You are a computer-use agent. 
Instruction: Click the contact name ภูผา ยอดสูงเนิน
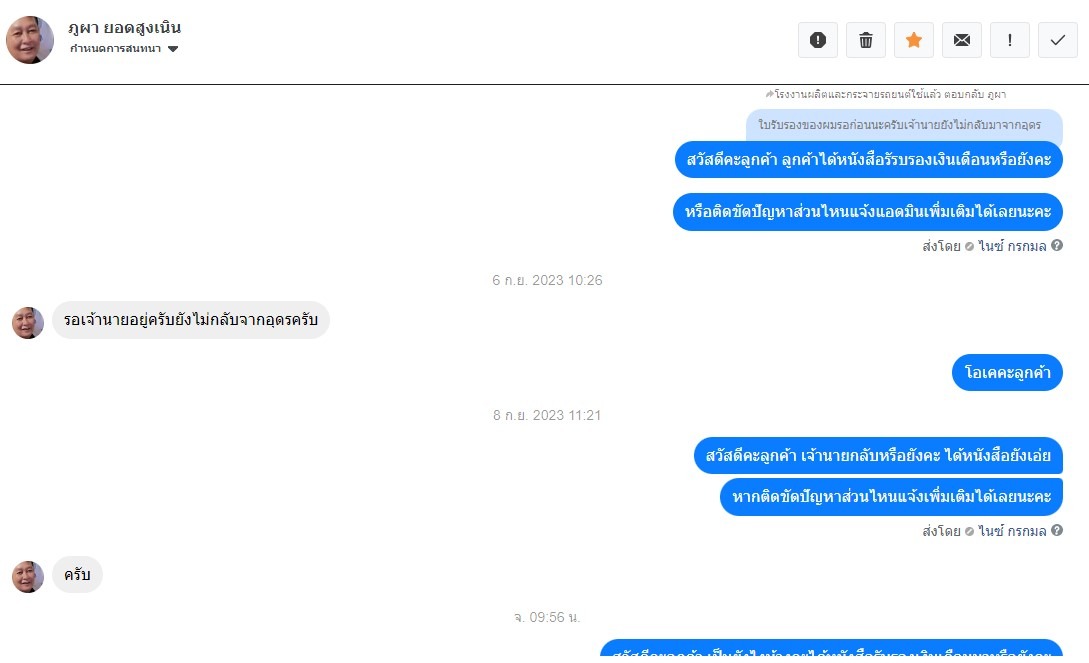[x=124, y=28]
